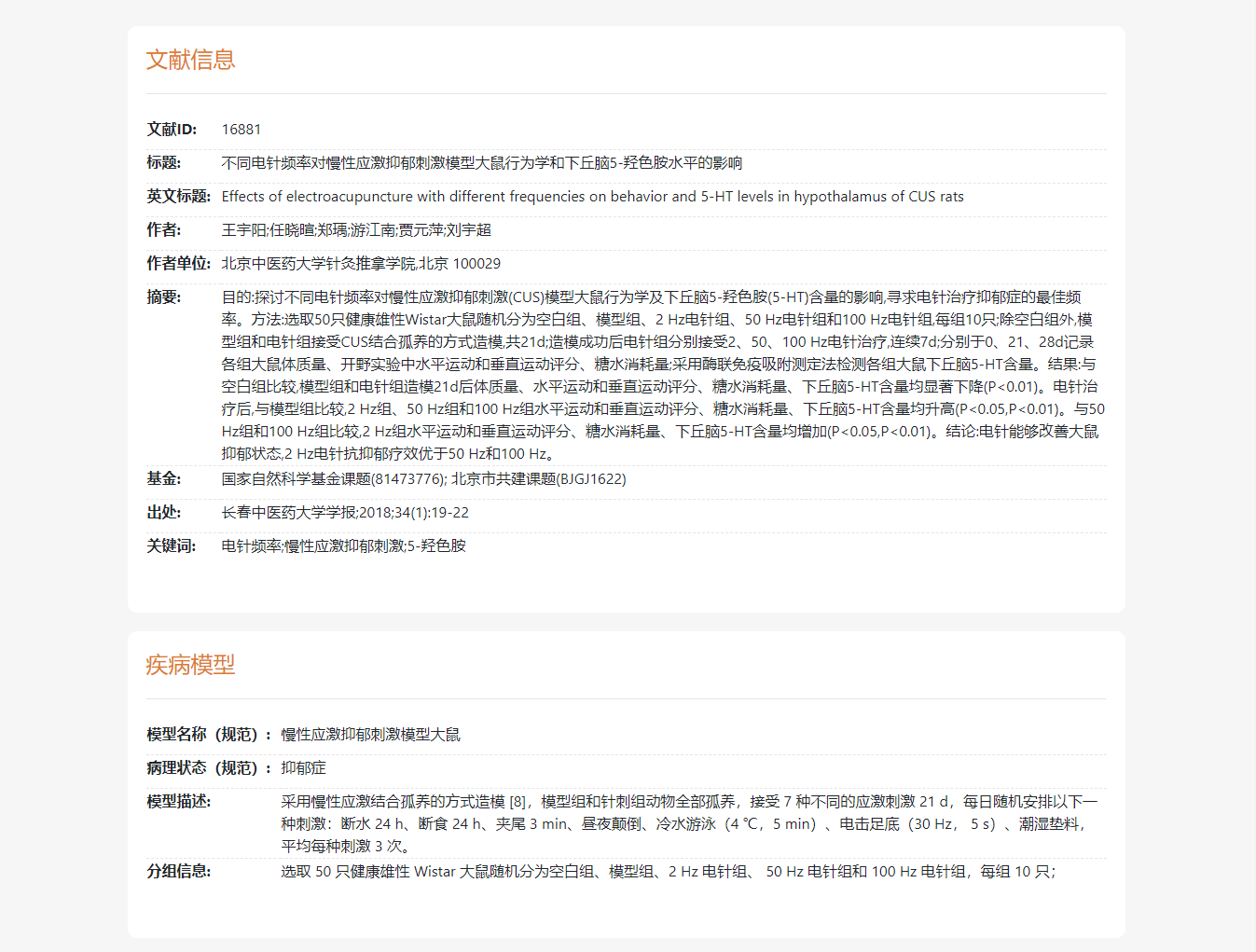Click the 文献信息 section heading
This screenshot has width=1256, height=952.
(190, 60)
